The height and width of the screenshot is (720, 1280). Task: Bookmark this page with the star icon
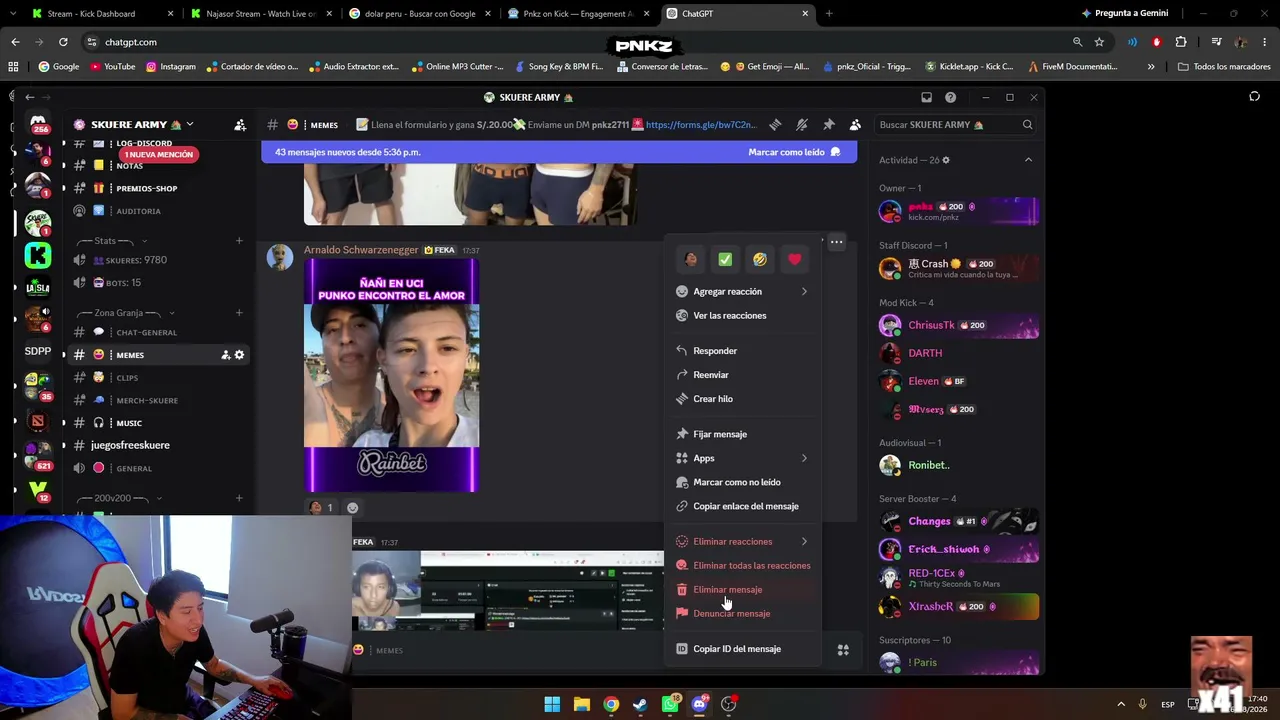tap(1099, 42)
